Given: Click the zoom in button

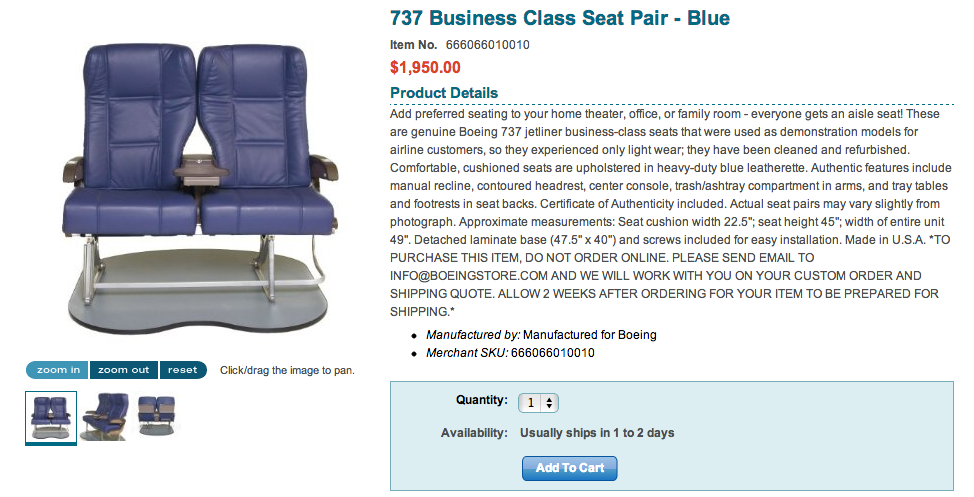Looking at the screenshot, I should coord(58,370).
